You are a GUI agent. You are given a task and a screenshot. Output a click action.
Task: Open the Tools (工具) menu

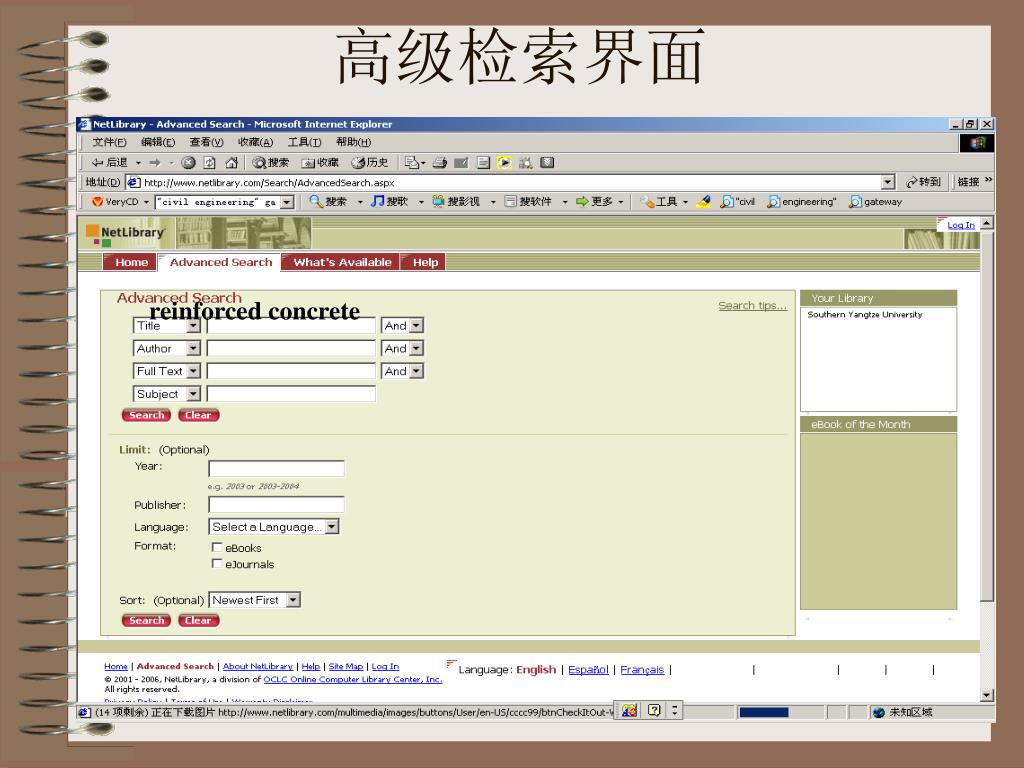tap(304, 142)
